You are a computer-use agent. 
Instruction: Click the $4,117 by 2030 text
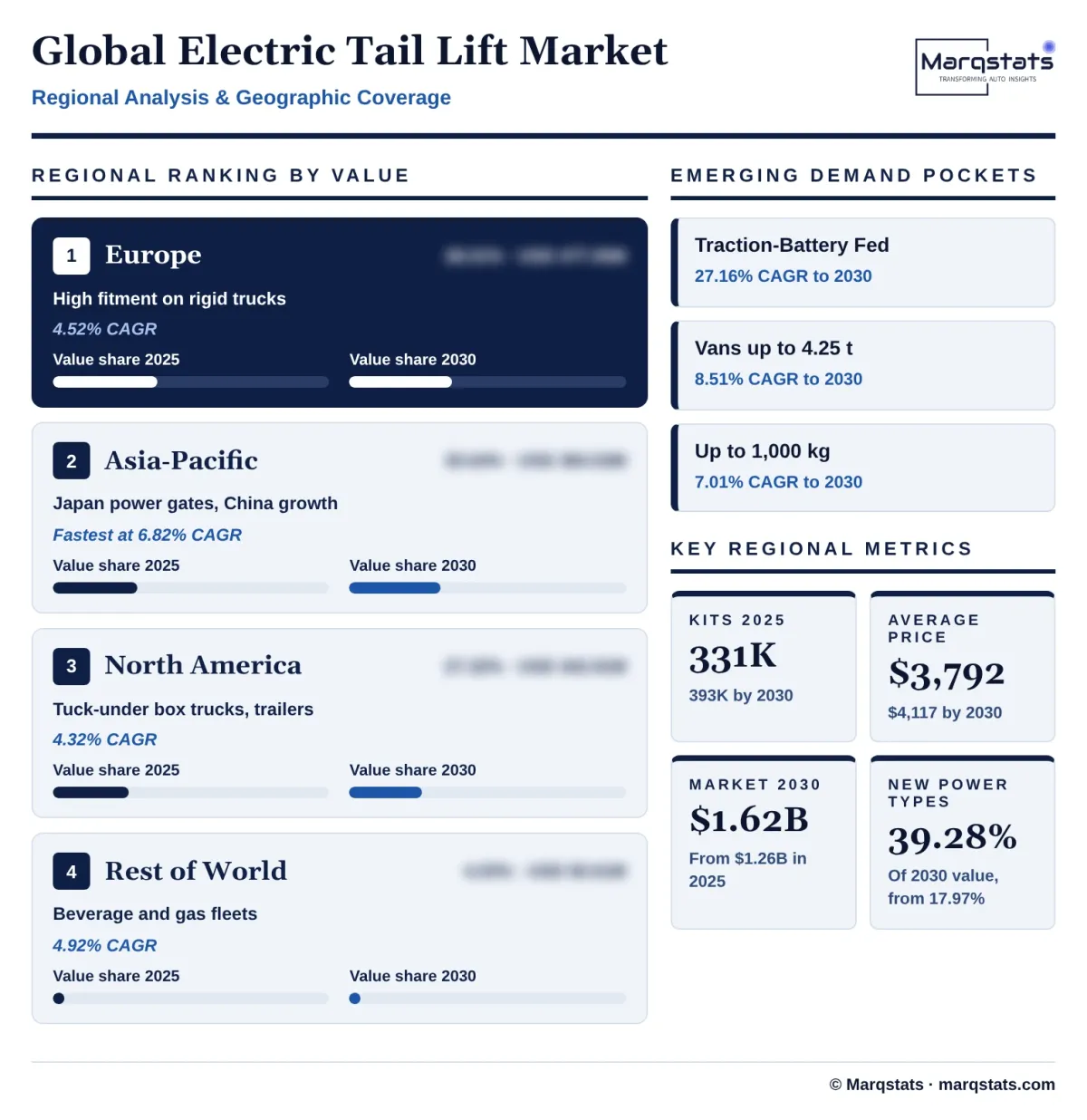coord(945,713)
